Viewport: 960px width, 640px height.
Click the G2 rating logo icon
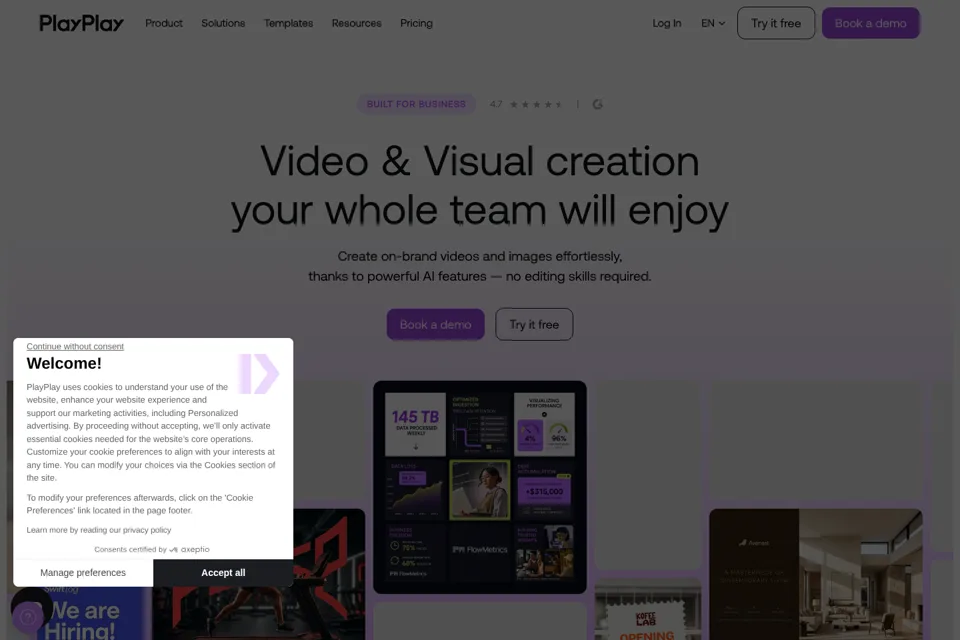598,104
